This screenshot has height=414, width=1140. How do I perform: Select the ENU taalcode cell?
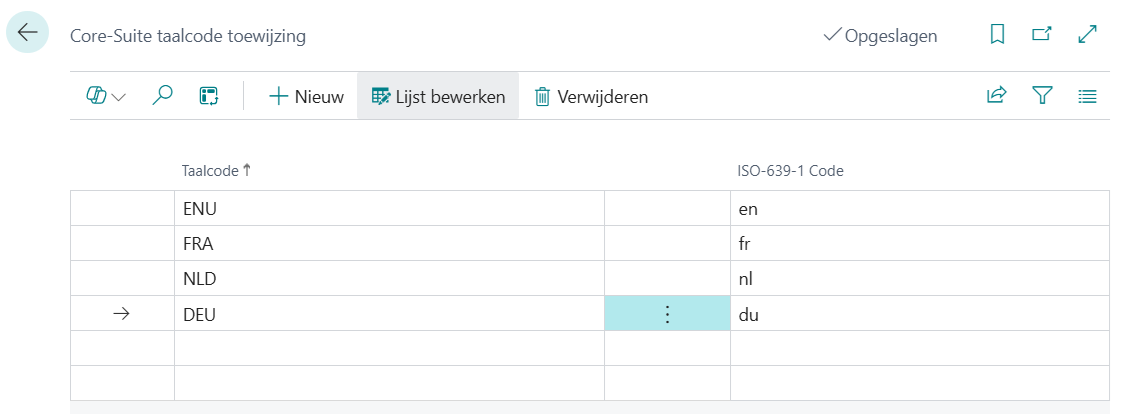point(388,210)
